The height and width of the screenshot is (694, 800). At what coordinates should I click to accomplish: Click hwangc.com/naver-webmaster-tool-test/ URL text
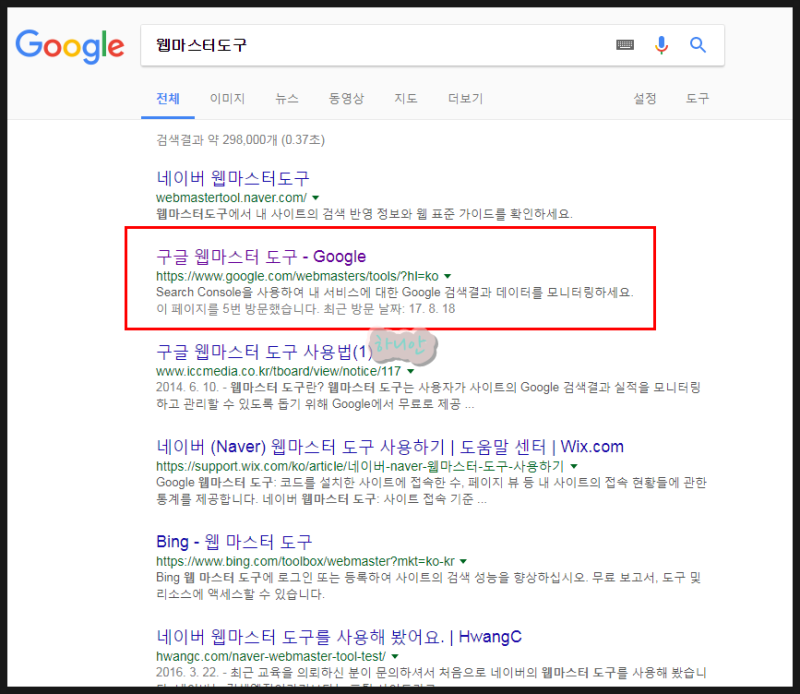[271, 656]
